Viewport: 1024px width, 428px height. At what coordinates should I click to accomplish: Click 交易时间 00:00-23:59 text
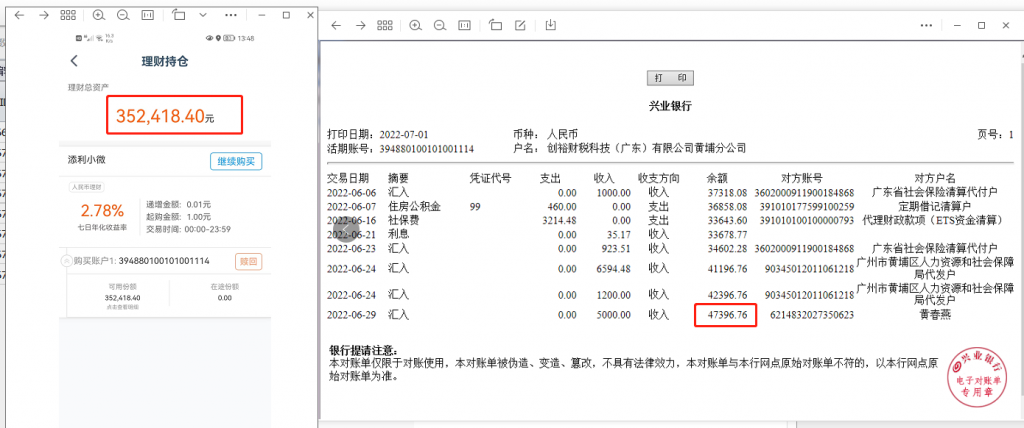click(x=189, y=229)
